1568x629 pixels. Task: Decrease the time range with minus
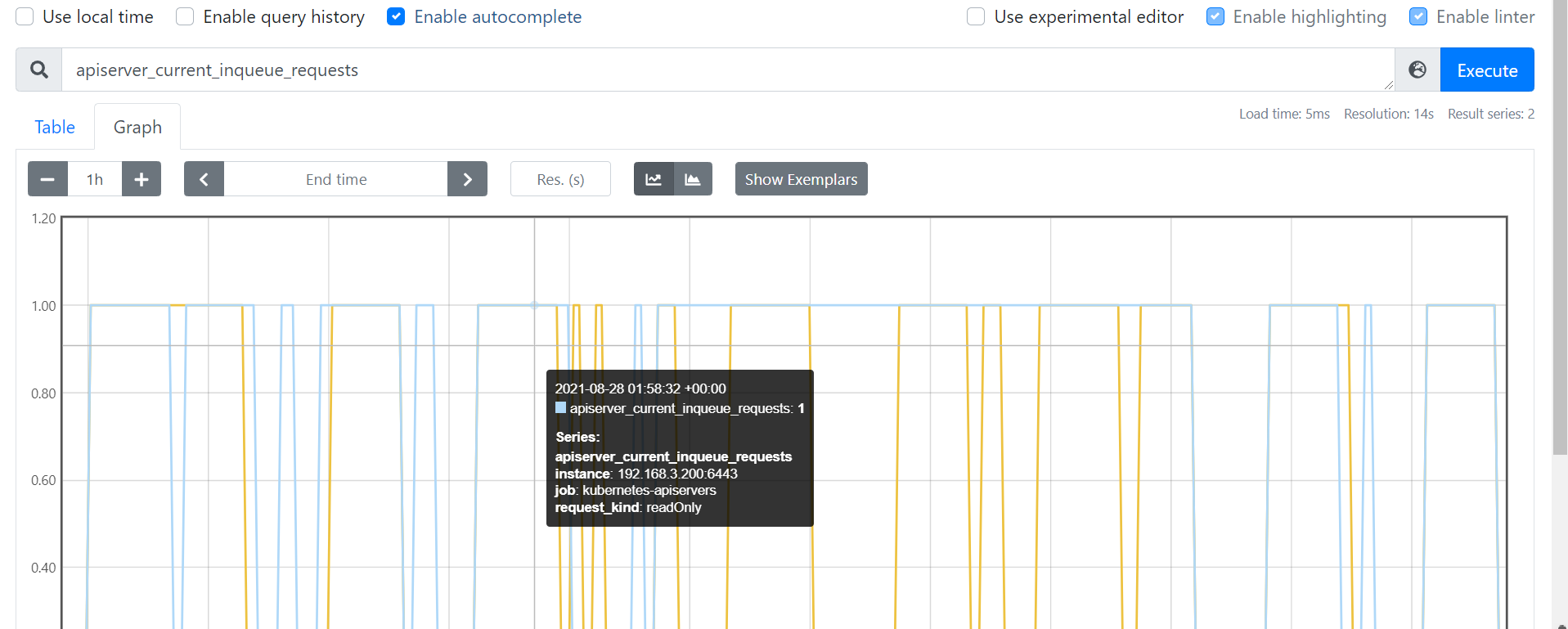[47, 179]
